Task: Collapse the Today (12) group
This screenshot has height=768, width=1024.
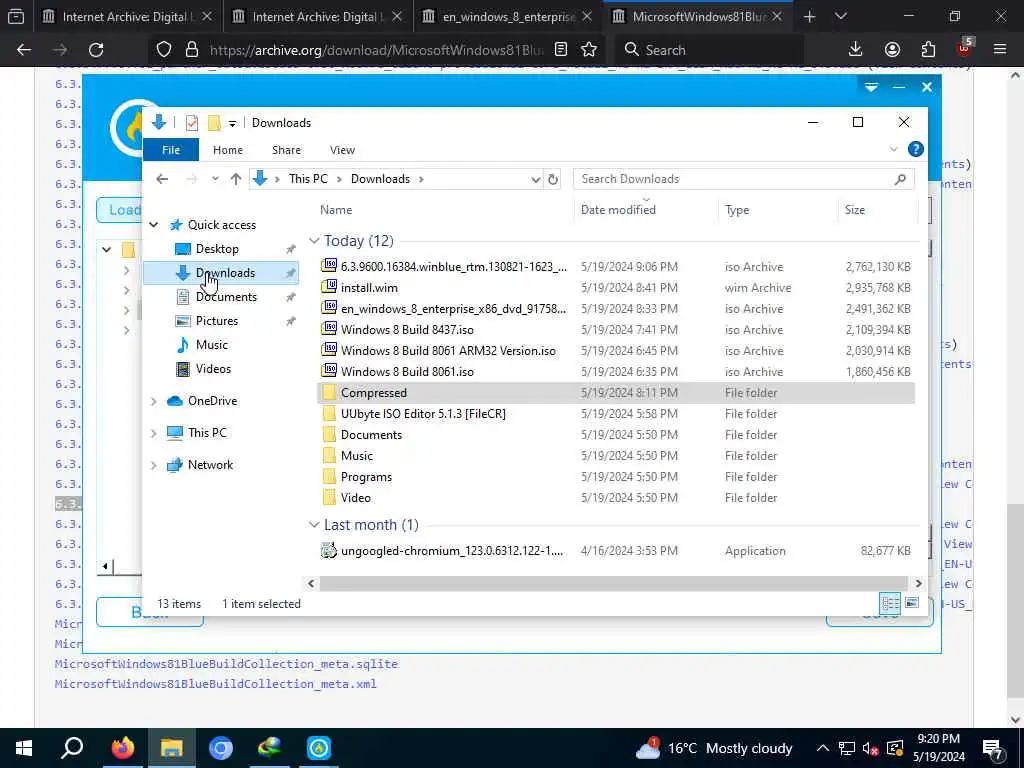Action: (x=314, y=241)
